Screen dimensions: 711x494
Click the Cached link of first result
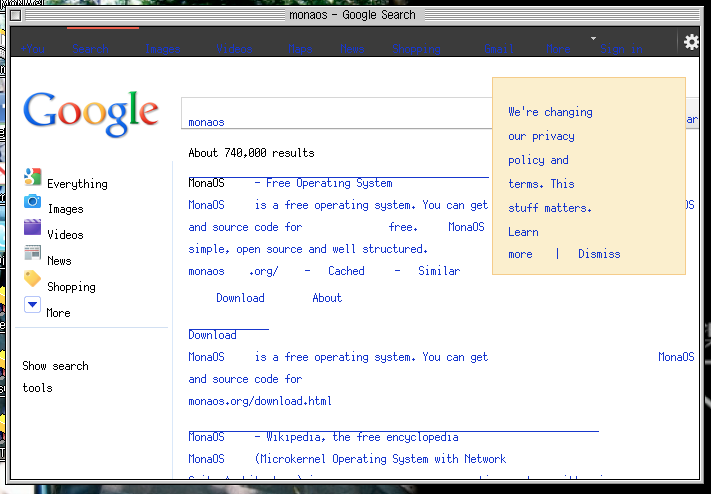tap(346, 271)
